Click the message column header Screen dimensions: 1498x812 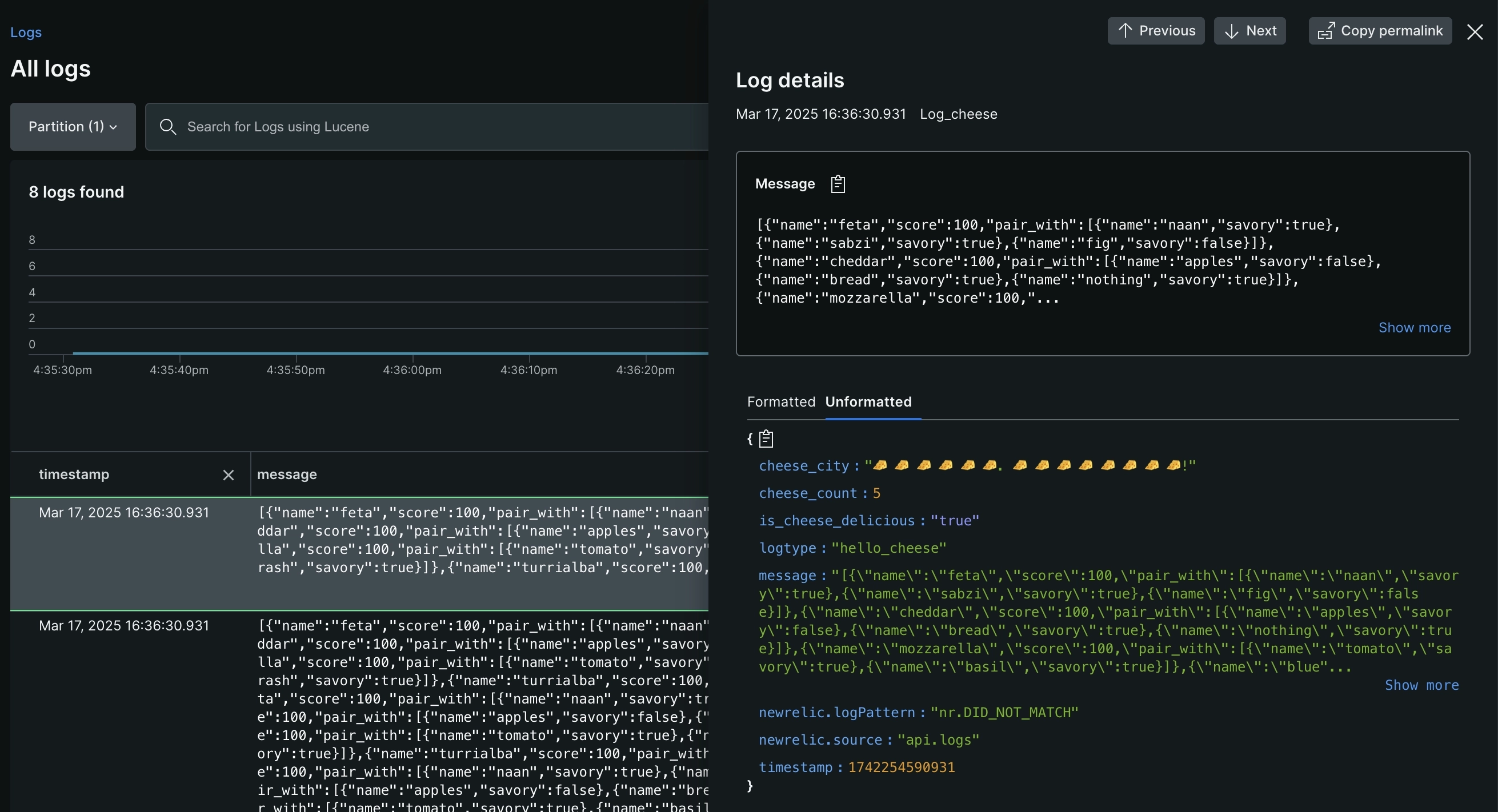(287, 475)
